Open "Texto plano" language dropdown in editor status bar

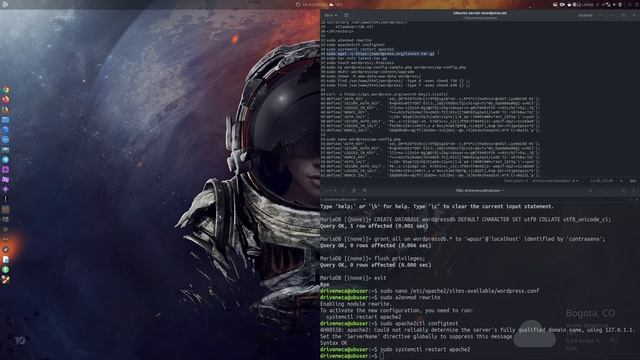[516, 181]
